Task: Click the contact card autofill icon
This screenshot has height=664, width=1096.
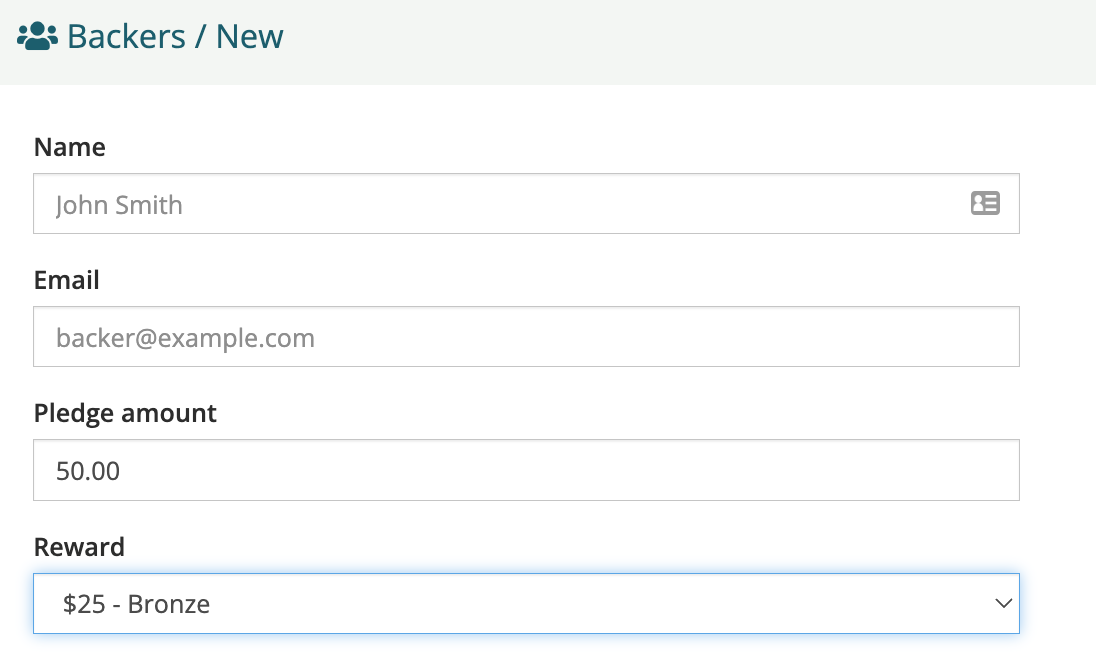Action: coord(985,203)
